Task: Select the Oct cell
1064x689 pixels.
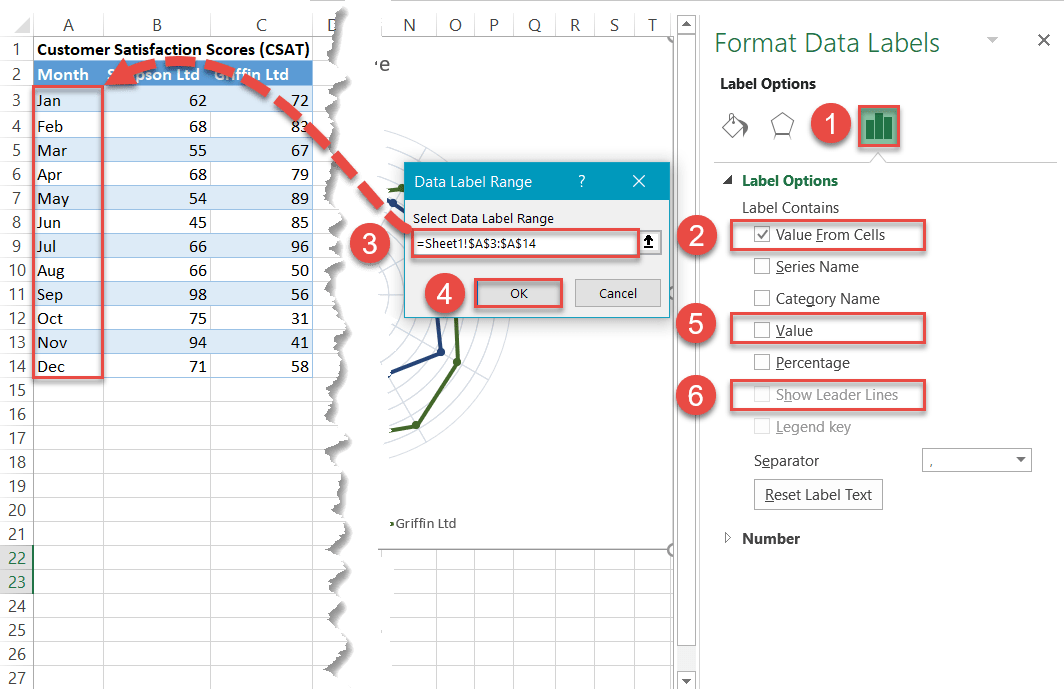Action: (x=69, y=318)
